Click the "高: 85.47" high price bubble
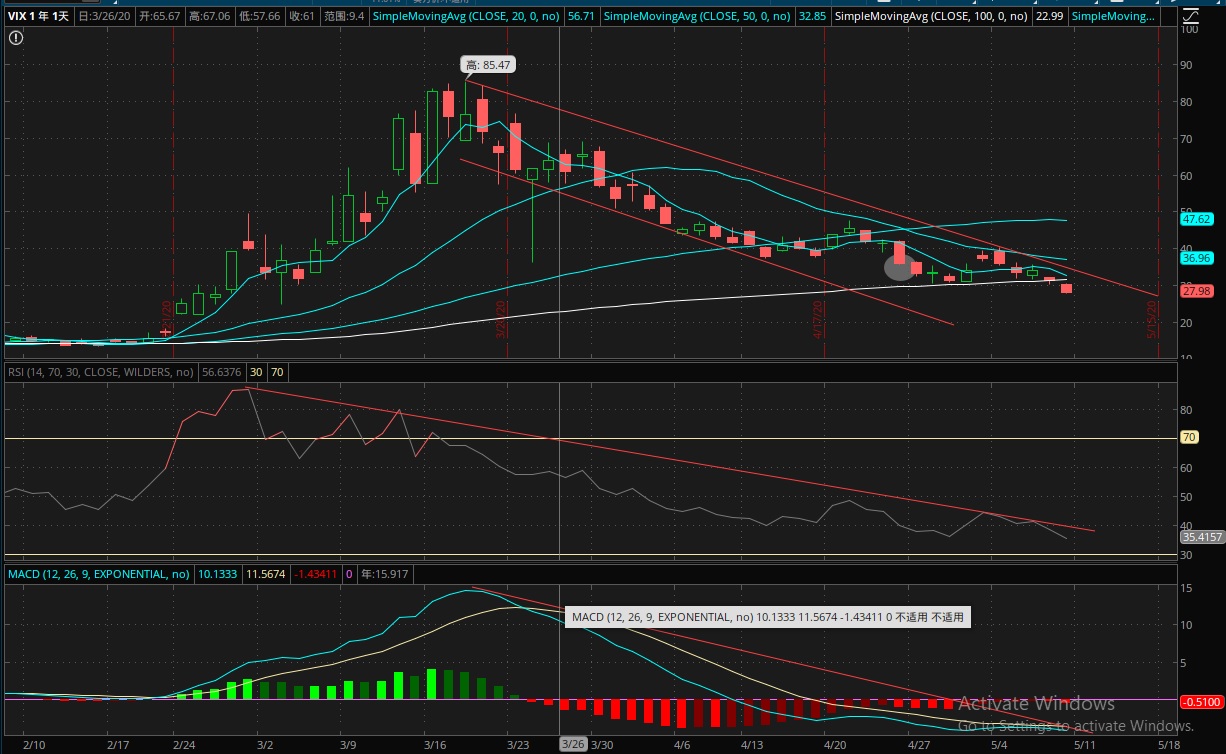 (487, 65)
